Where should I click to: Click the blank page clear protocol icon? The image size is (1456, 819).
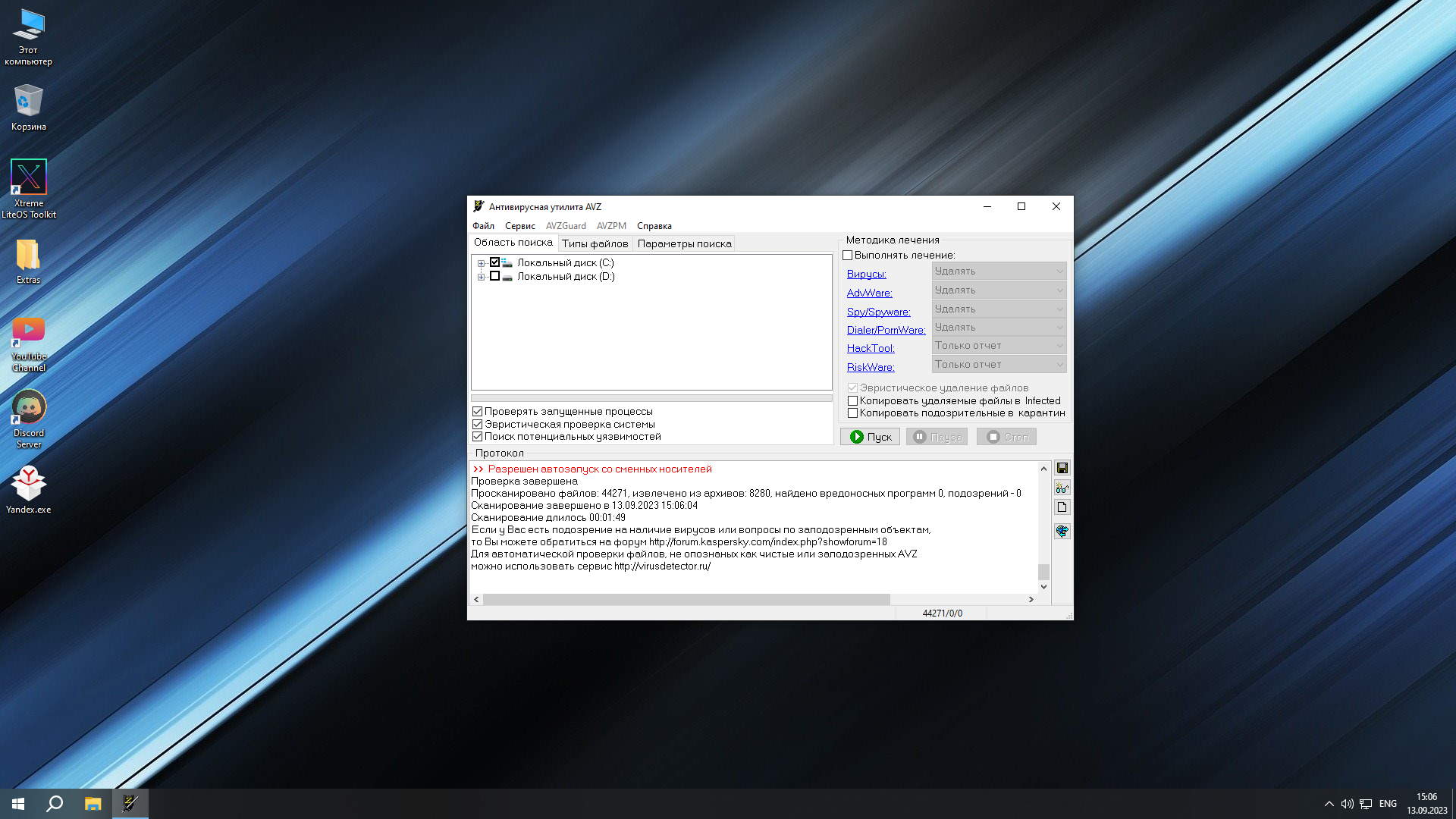click(1062, 507)
